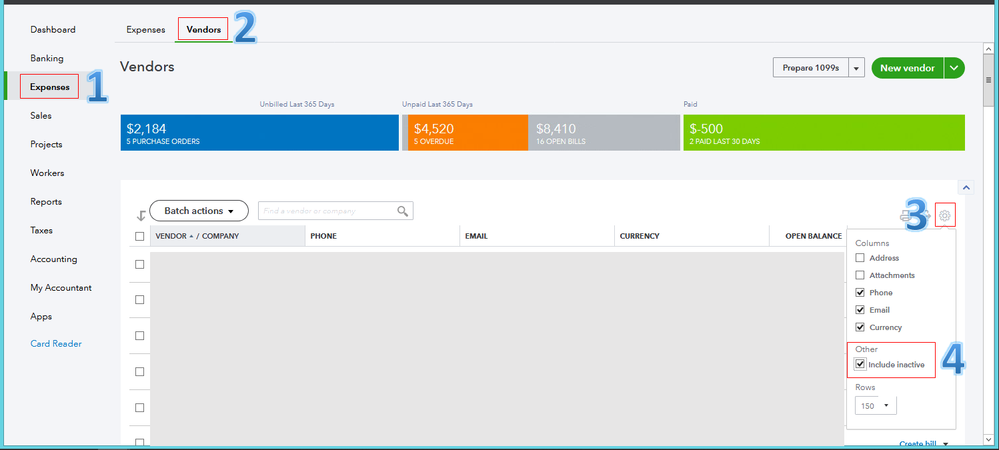The image size is (999, 450).
Task: Go to Banking in the sidebar
Action: point(47,58)
